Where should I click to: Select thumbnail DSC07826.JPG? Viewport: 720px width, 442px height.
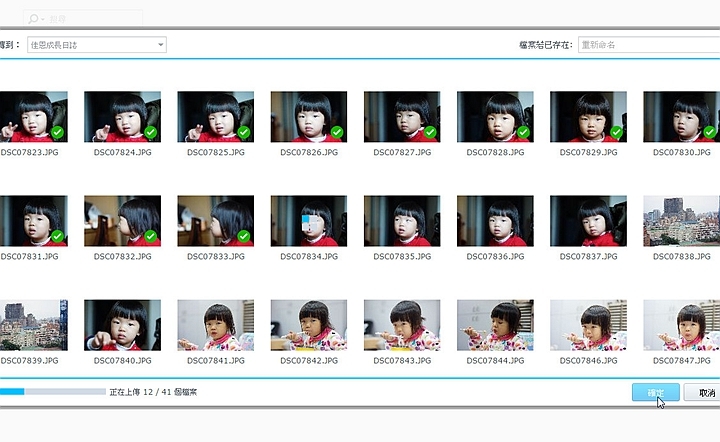(x=309, y=117)
